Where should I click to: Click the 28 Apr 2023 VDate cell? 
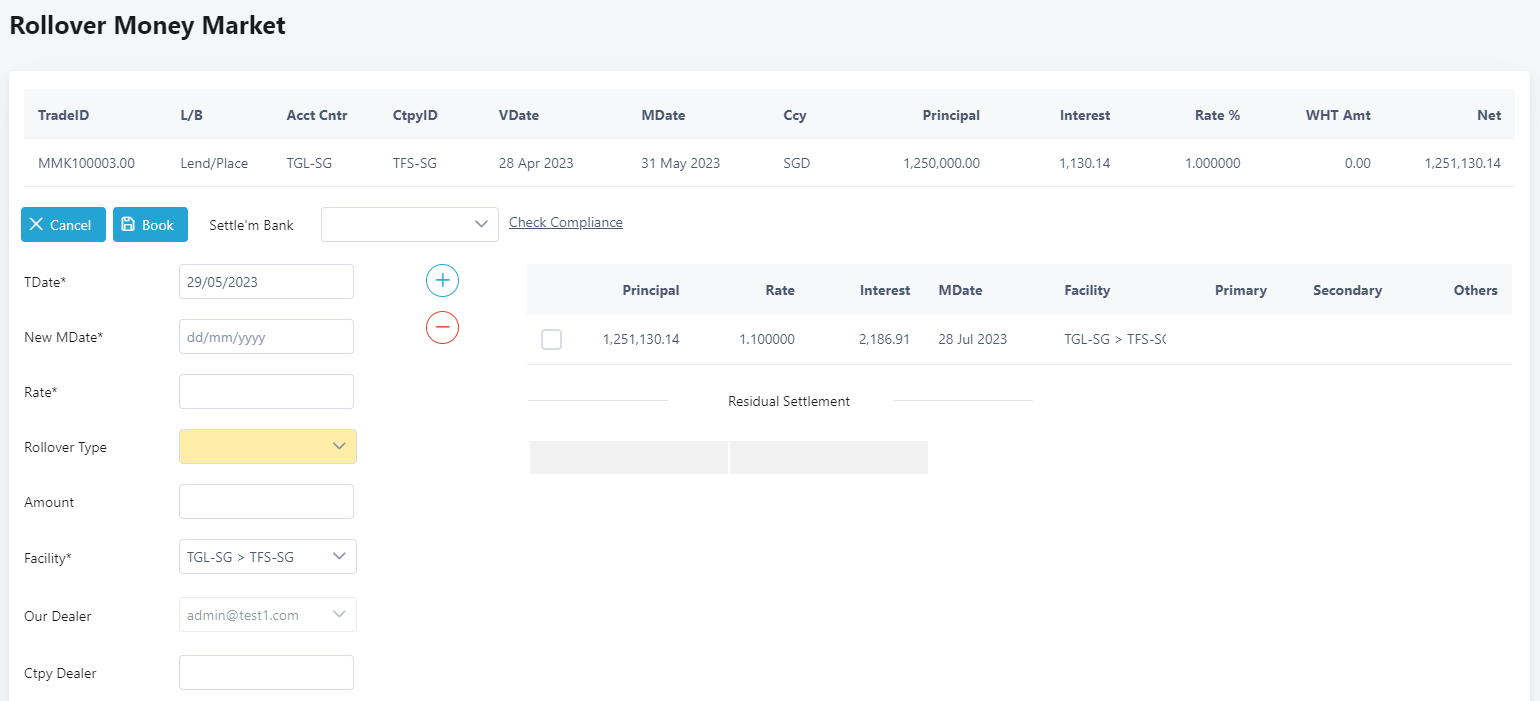(x=536, y=163)
